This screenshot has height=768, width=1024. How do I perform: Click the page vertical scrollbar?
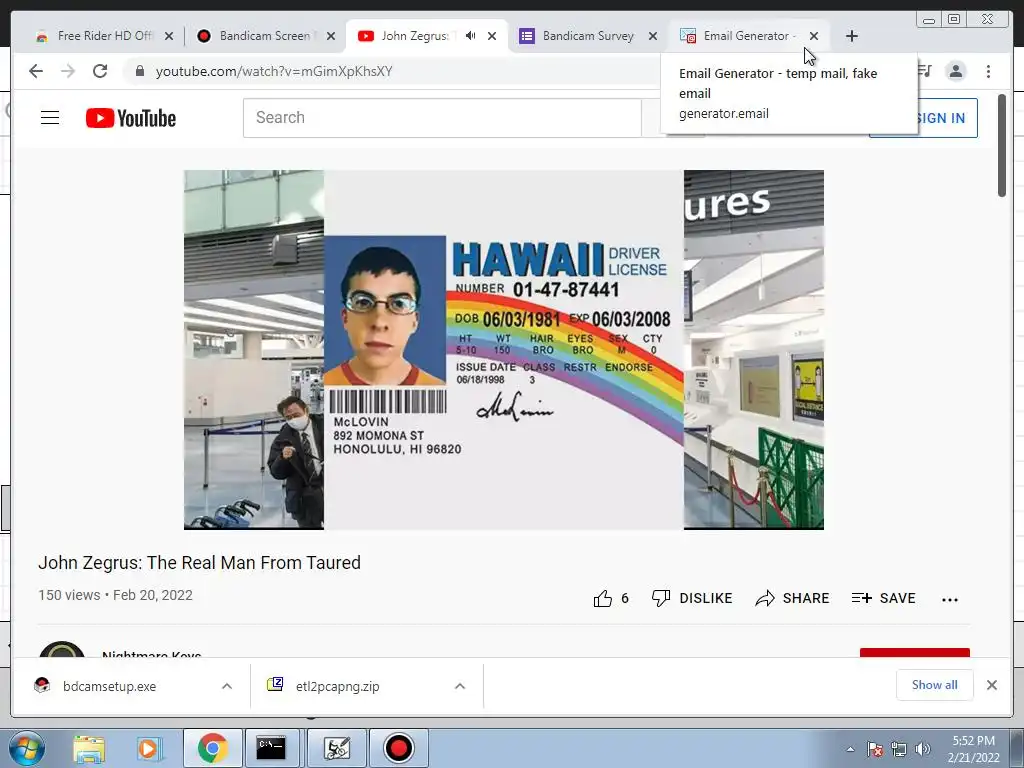click(1002, 146)
